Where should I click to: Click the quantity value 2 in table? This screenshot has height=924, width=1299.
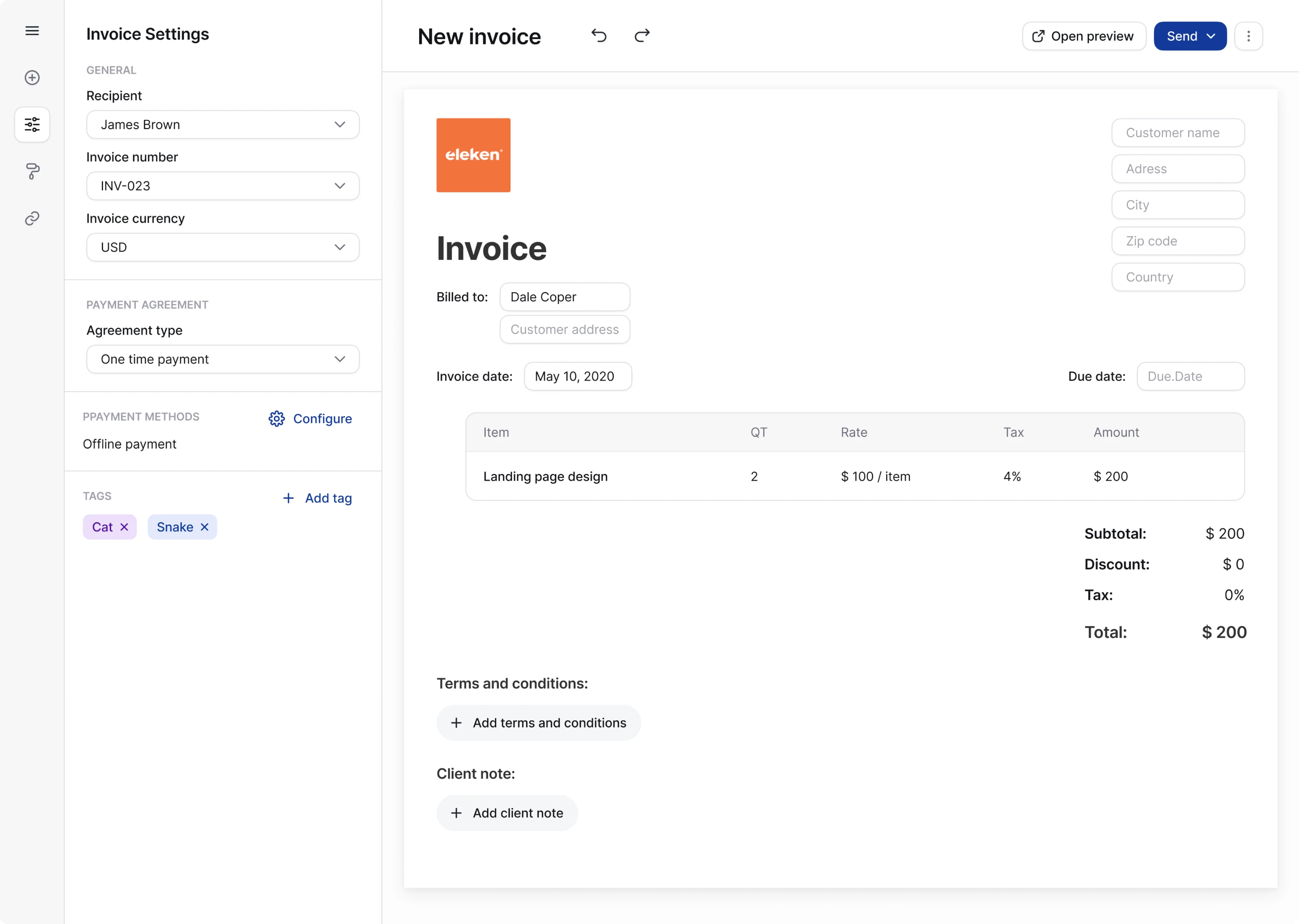754,476
